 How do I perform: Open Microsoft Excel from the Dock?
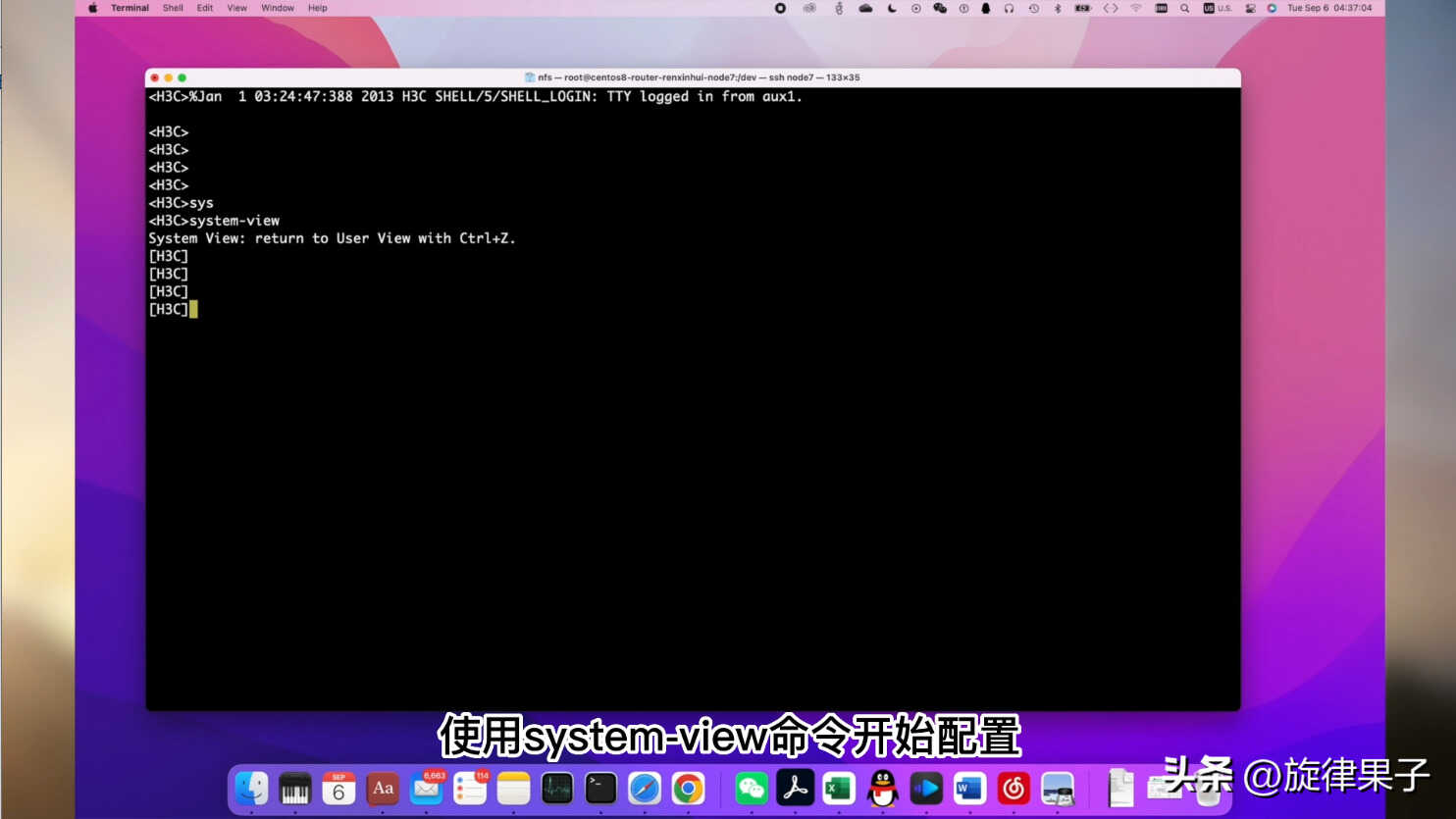pyautogui.click(x=839, y=788)
